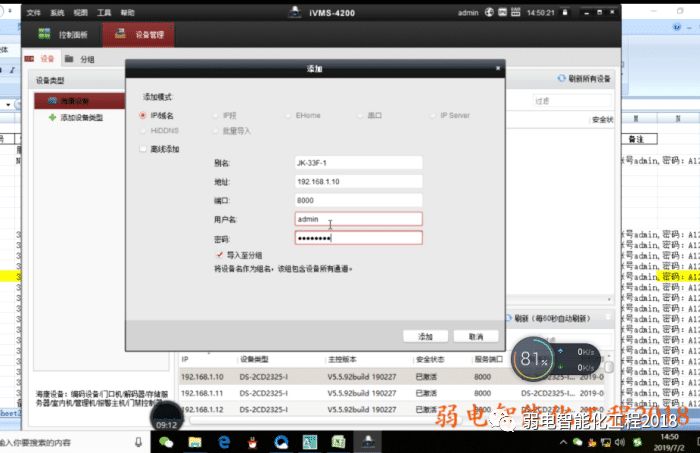Click the microphone icon in taskbar search
The image size is (700, 453).
[138, 442]
